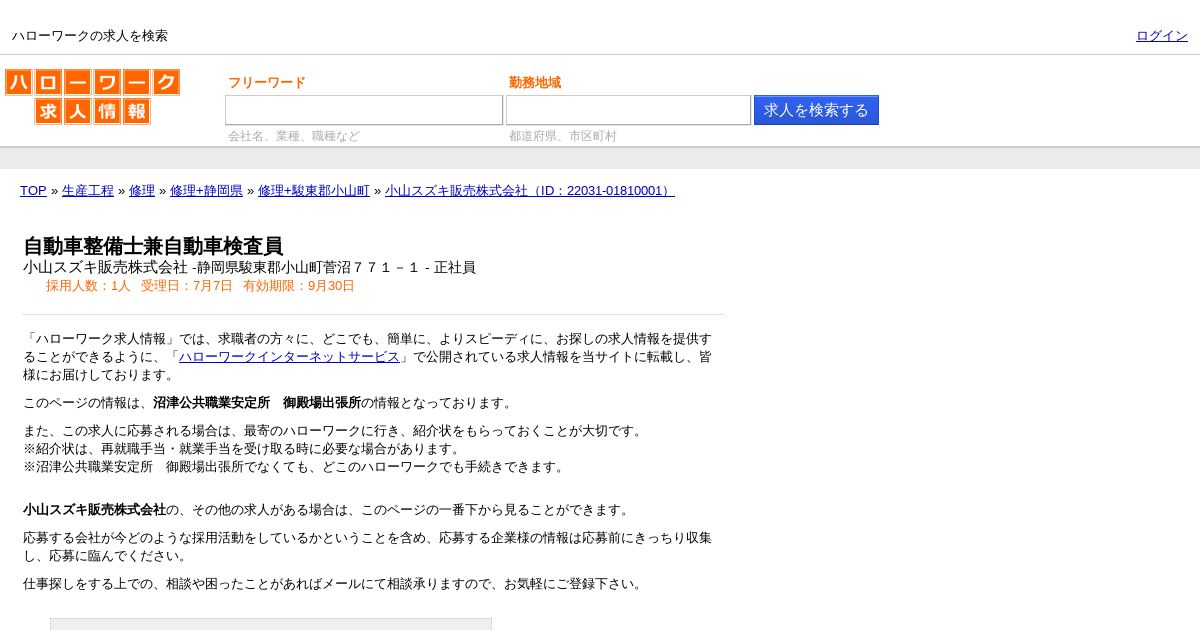The height and width of the screenshot is (630, 1200).
Task: Click the 求人を検索する button
Action: tap(816, 110)
